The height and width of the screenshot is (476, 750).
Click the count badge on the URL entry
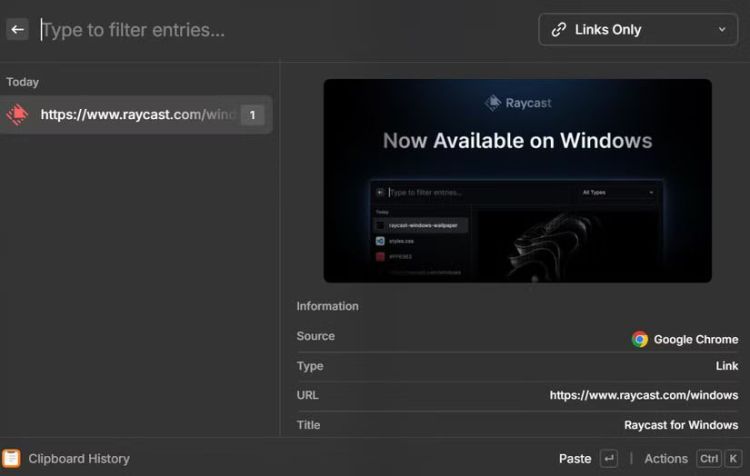point(253,115)
